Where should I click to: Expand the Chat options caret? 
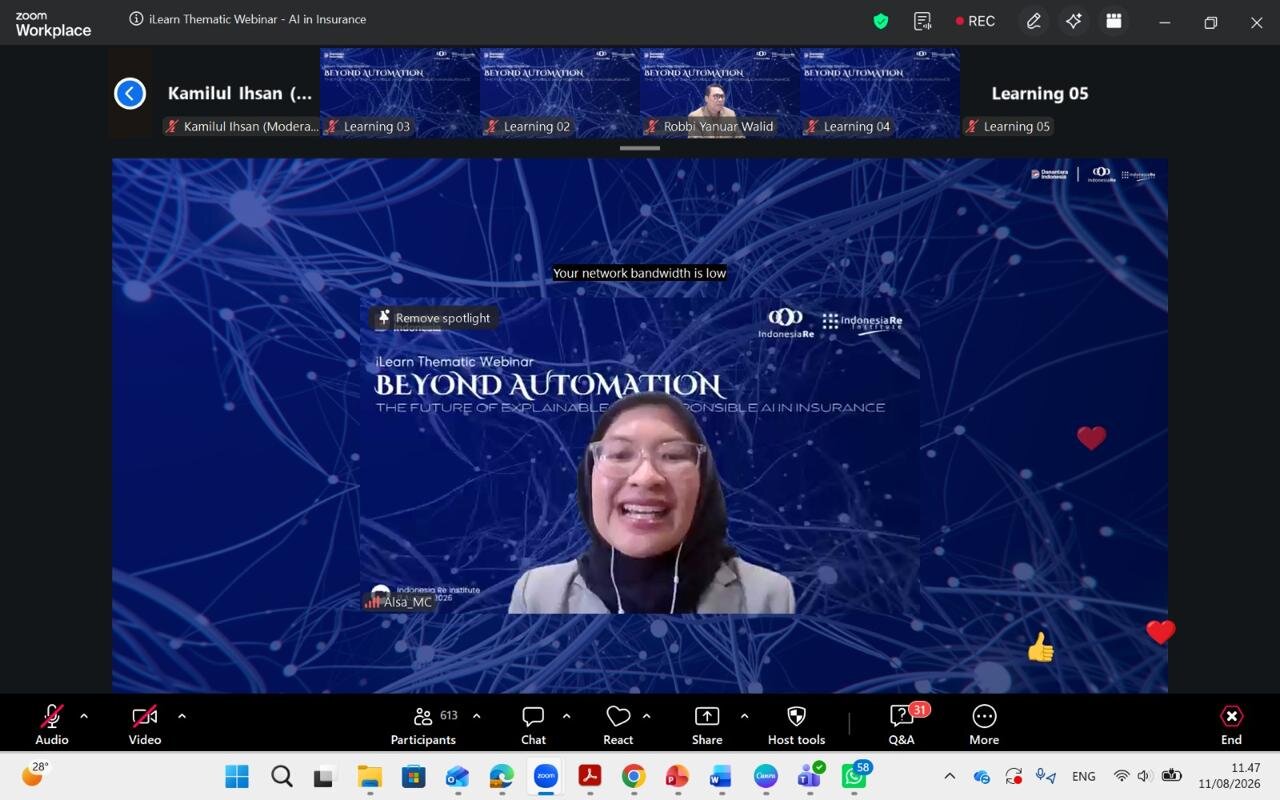[566, 716]
